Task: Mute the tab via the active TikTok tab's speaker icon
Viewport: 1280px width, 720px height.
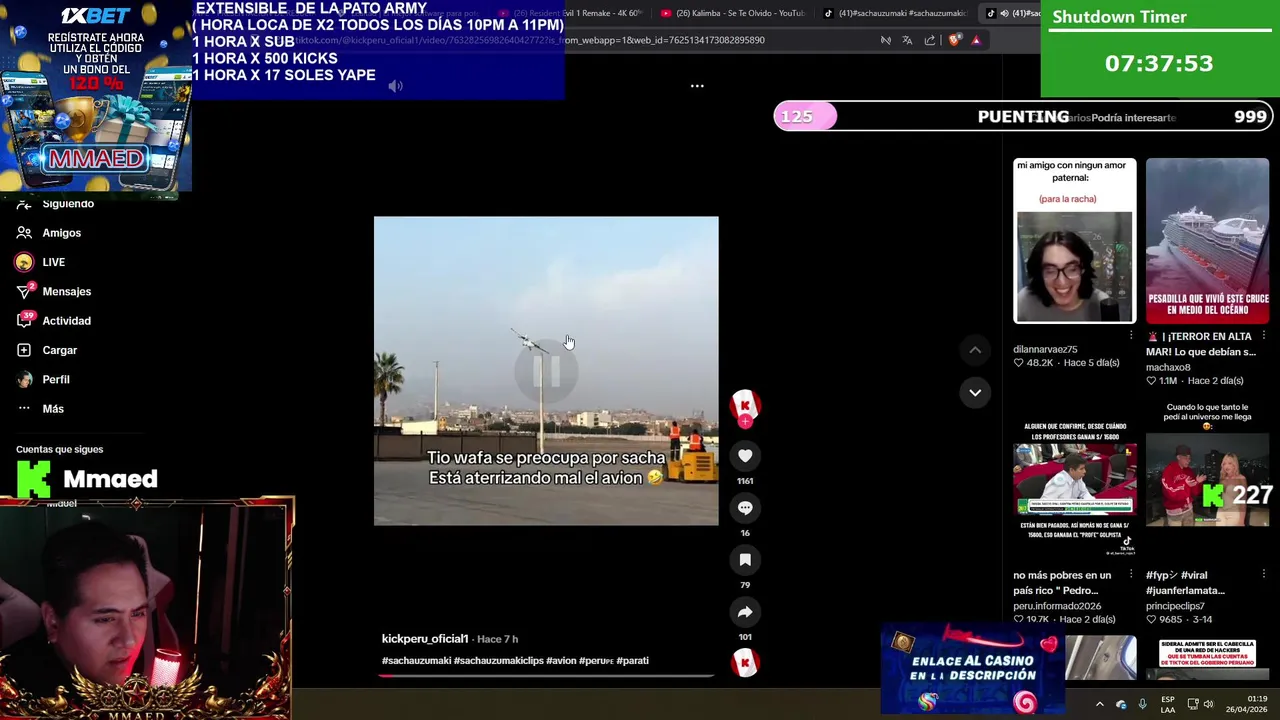Action: pyautogui.click(x=1004, y=13)
